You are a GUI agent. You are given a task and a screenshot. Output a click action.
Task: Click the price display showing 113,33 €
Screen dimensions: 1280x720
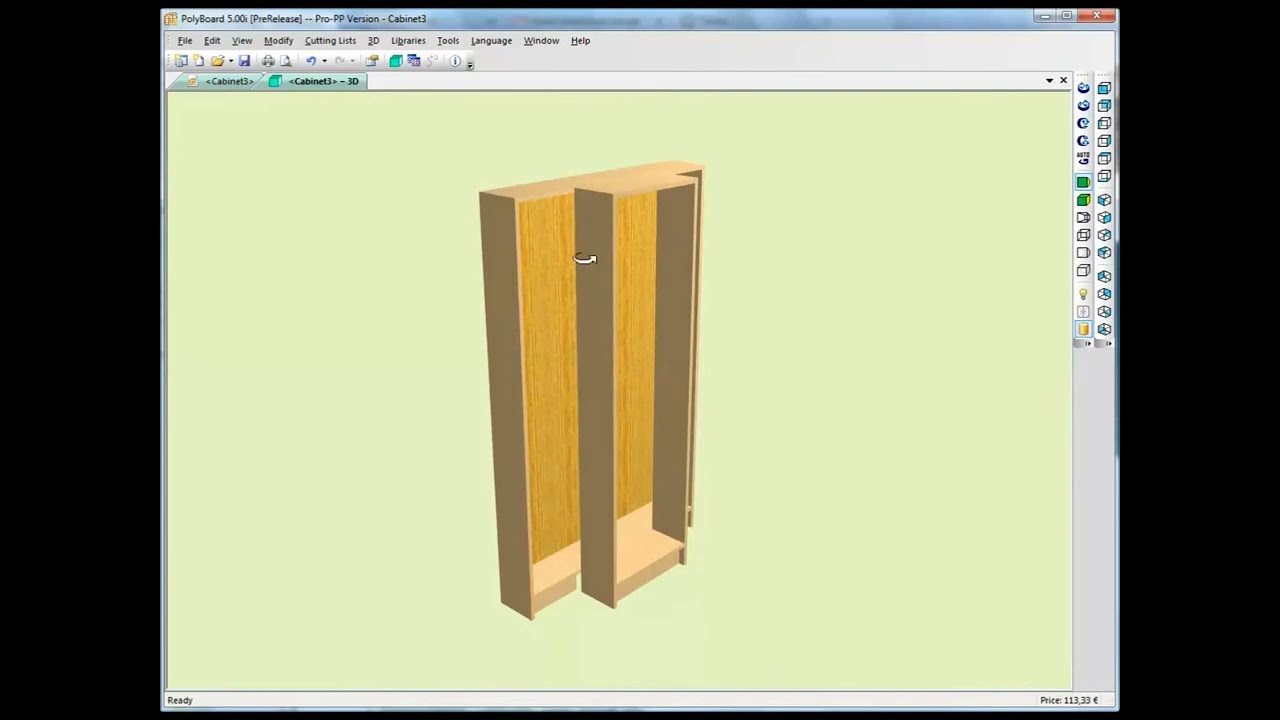[x=1068, y=700]
